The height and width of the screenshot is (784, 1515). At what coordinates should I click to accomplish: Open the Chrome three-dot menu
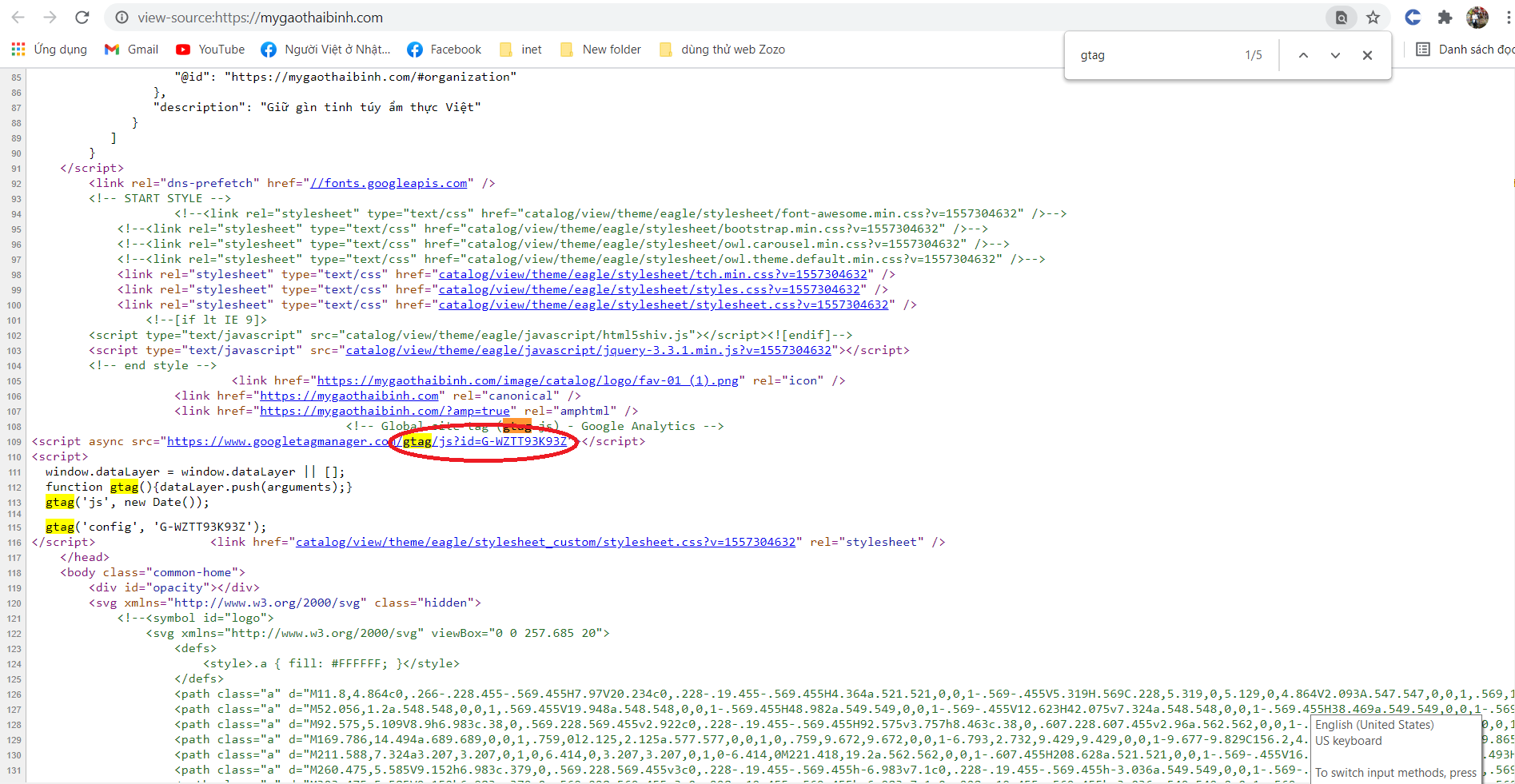1507,18
